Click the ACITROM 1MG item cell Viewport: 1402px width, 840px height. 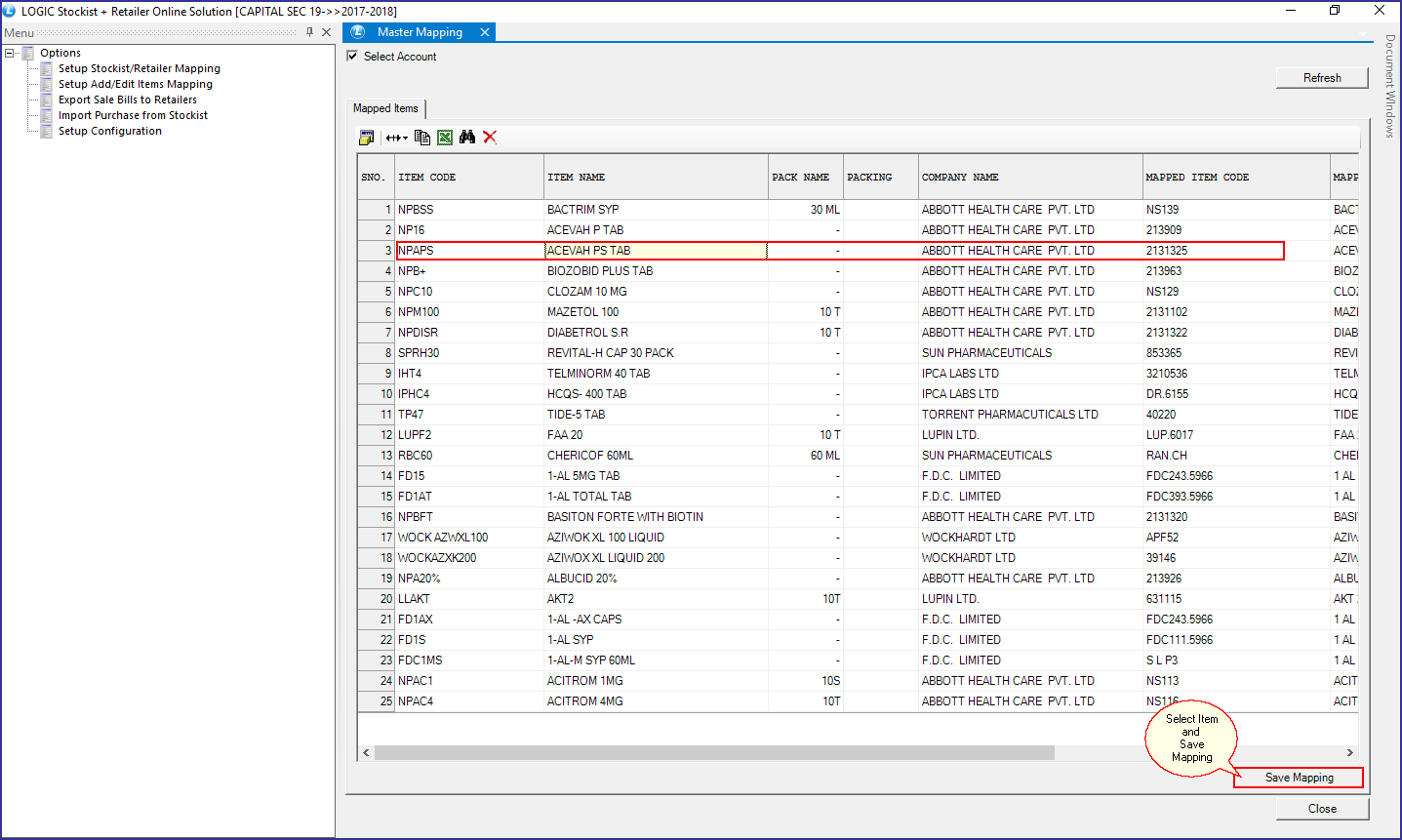(x=656, y=681)
